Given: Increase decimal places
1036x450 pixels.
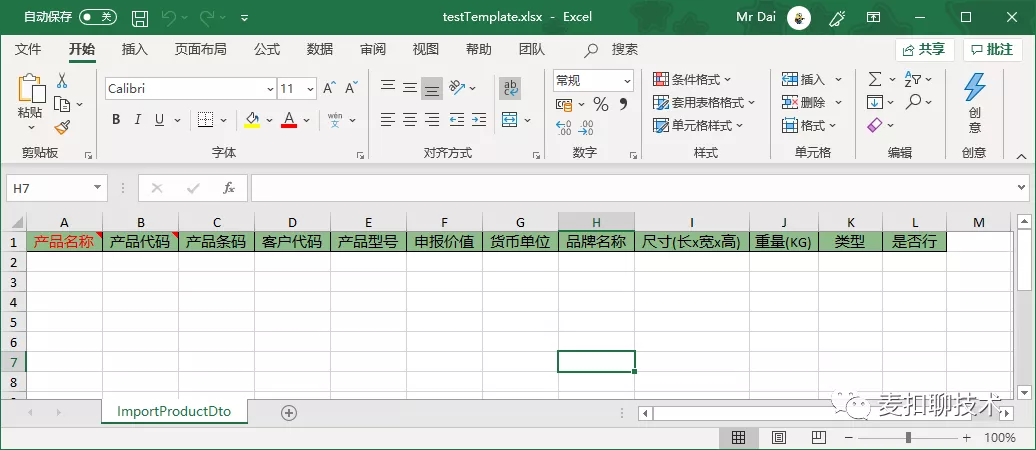Looking at the screenshot, I should (x=564, y=128).
